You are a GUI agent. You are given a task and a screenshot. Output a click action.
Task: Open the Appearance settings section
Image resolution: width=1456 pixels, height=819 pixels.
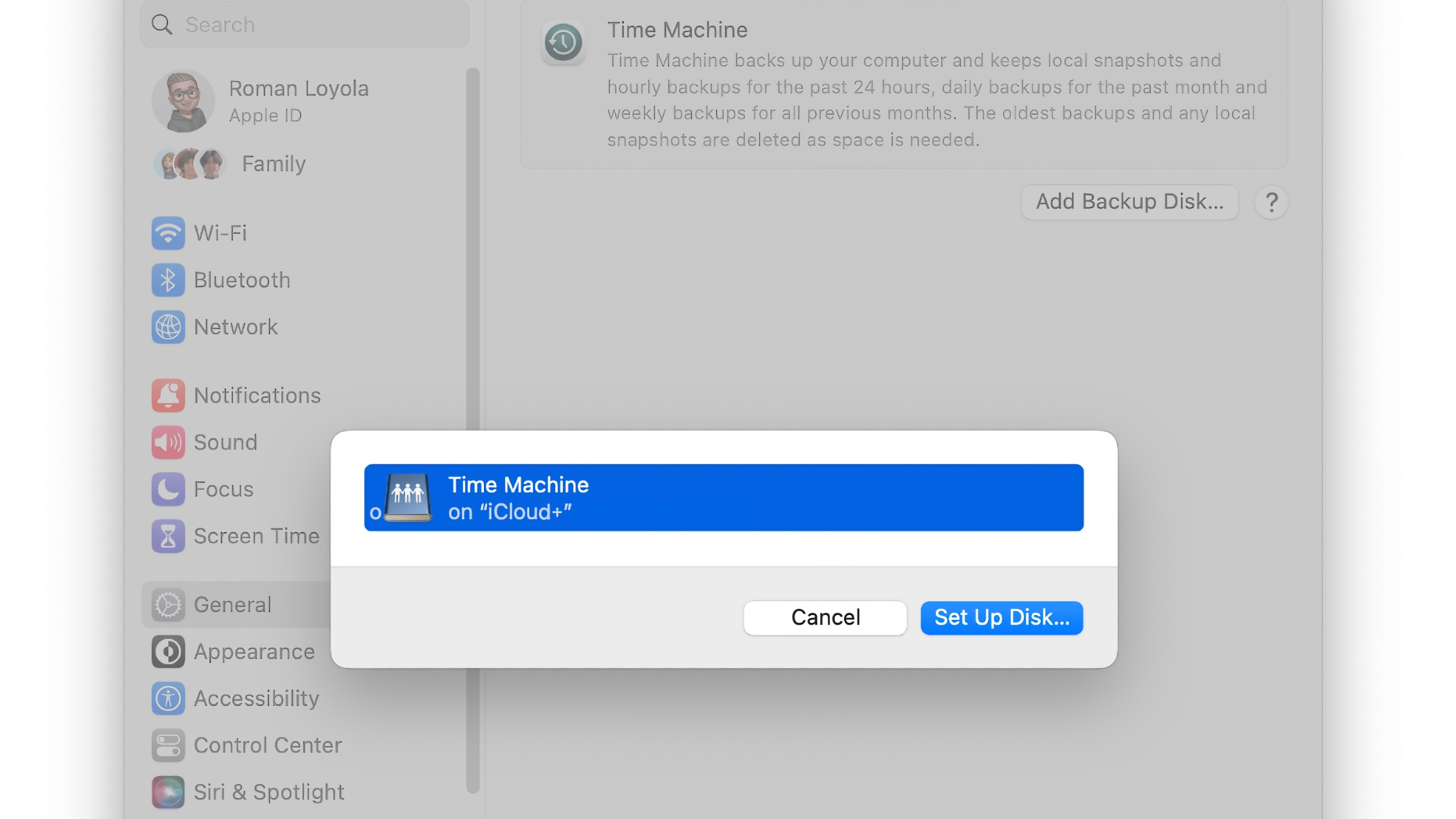[x=253, y=651]
